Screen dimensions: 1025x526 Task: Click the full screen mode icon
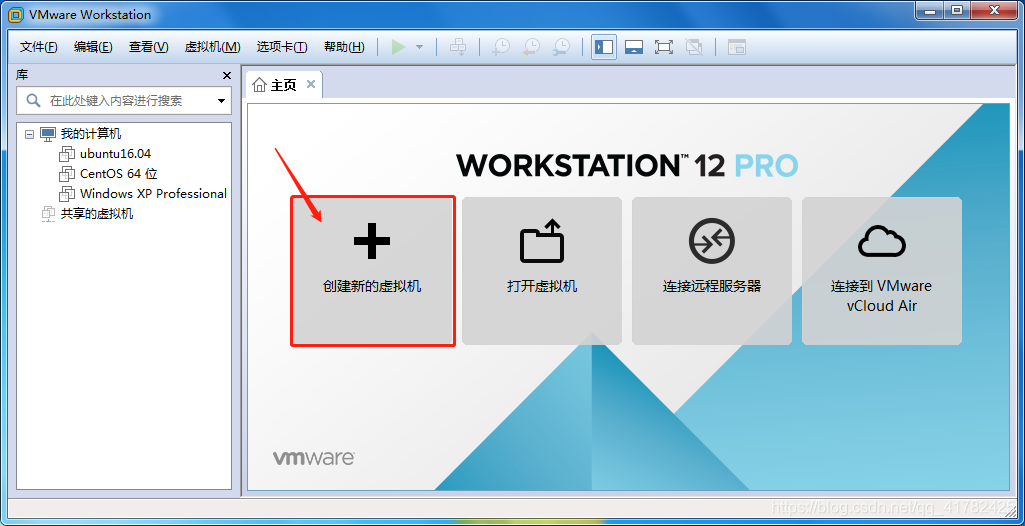664,47
